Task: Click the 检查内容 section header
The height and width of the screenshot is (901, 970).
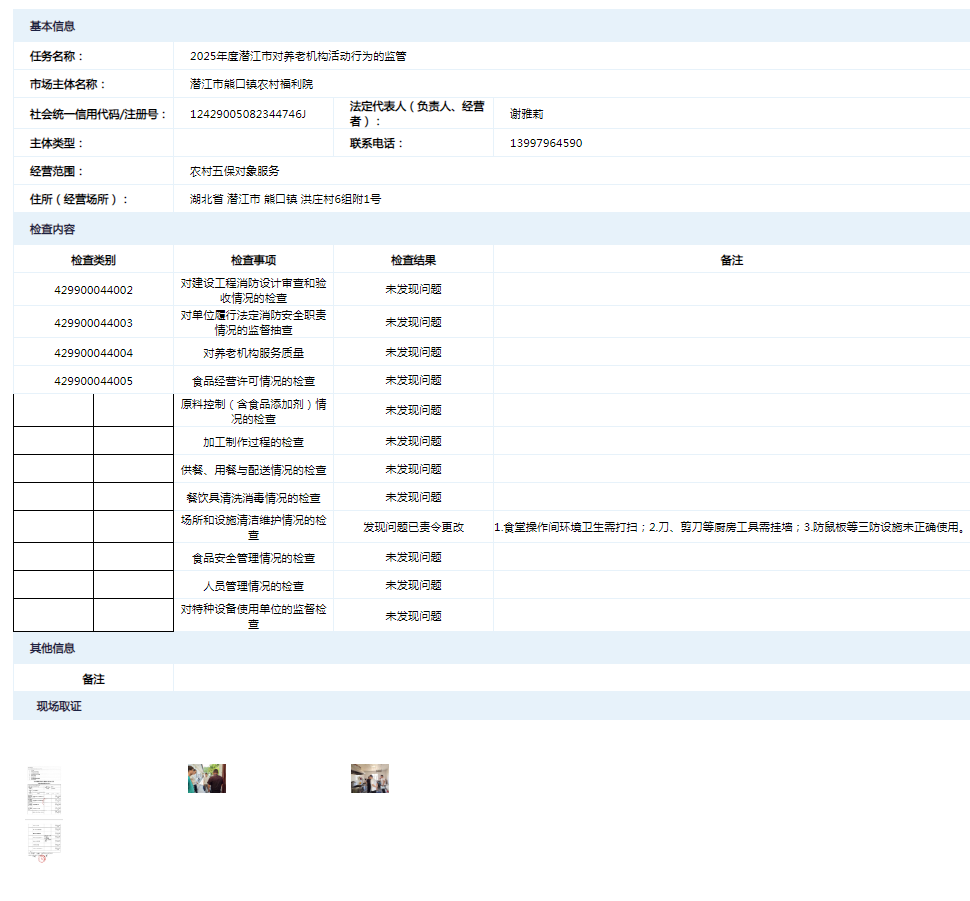Action: 52,230
